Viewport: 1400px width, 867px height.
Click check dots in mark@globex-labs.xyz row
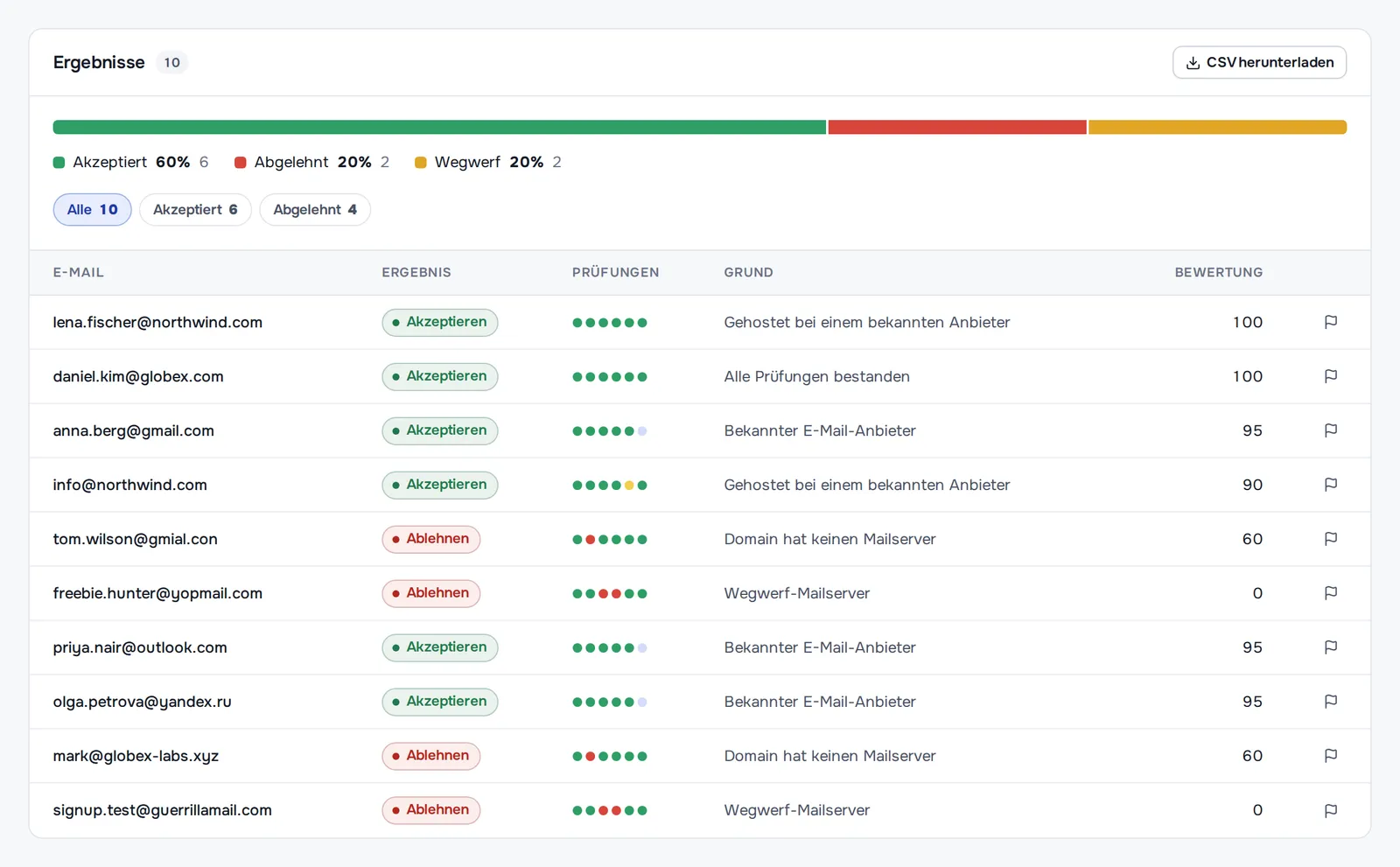(x=610, y=757)
